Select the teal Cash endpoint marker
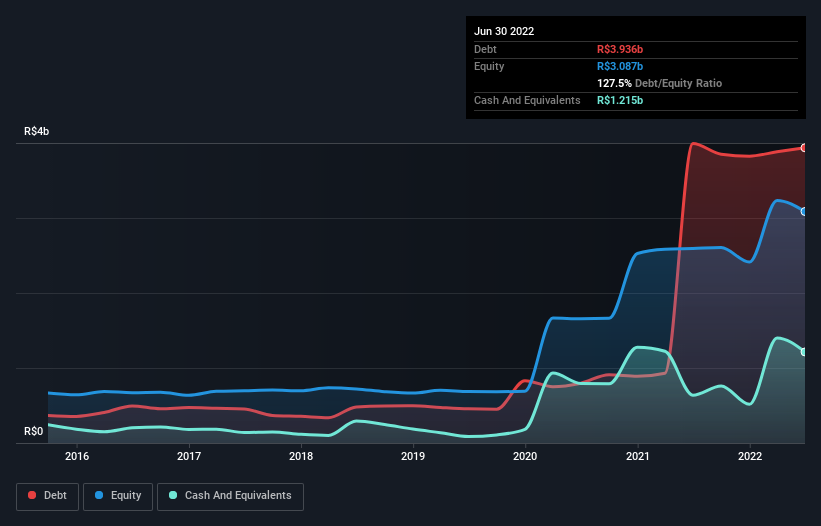Image resolution: width=821 pixels, height=526 pixels. tap(804, 352)
